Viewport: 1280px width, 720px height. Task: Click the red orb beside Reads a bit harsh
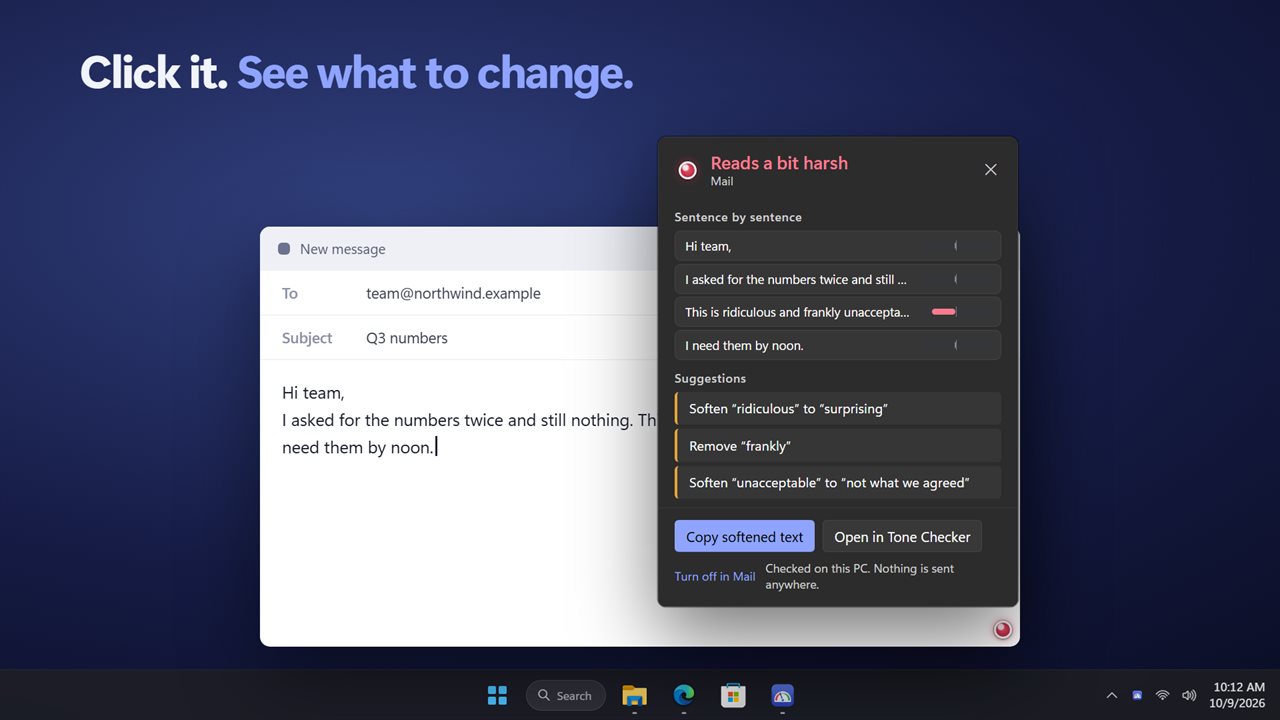[687, 170]
